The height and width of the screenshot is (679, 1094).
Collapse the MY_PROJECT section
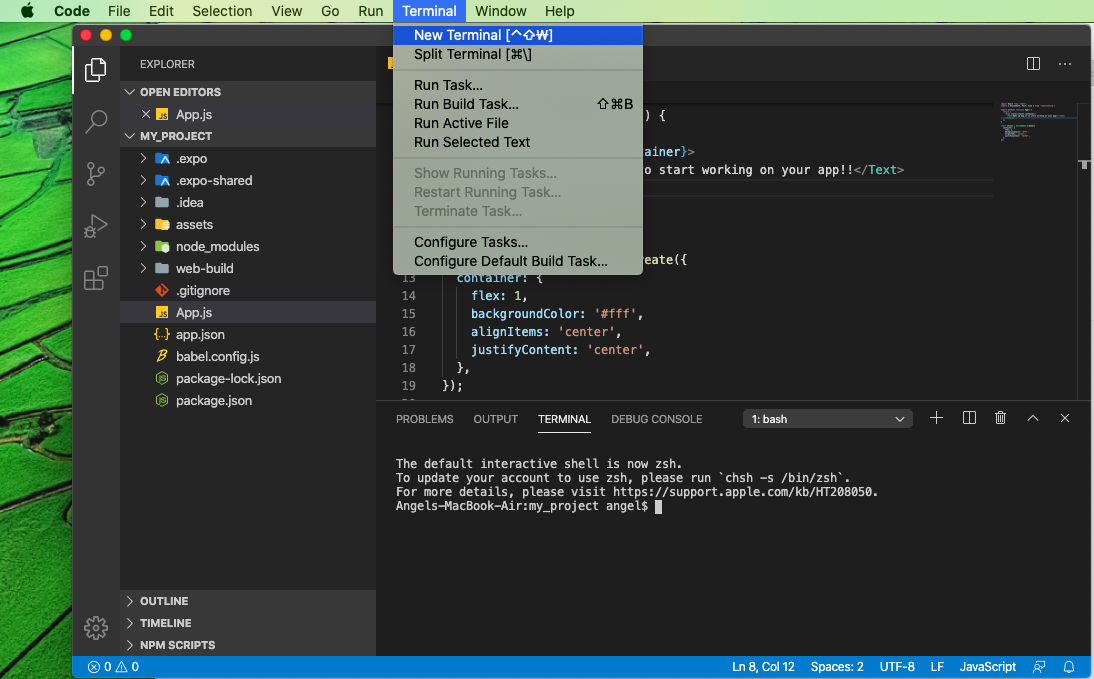[248, 136]
